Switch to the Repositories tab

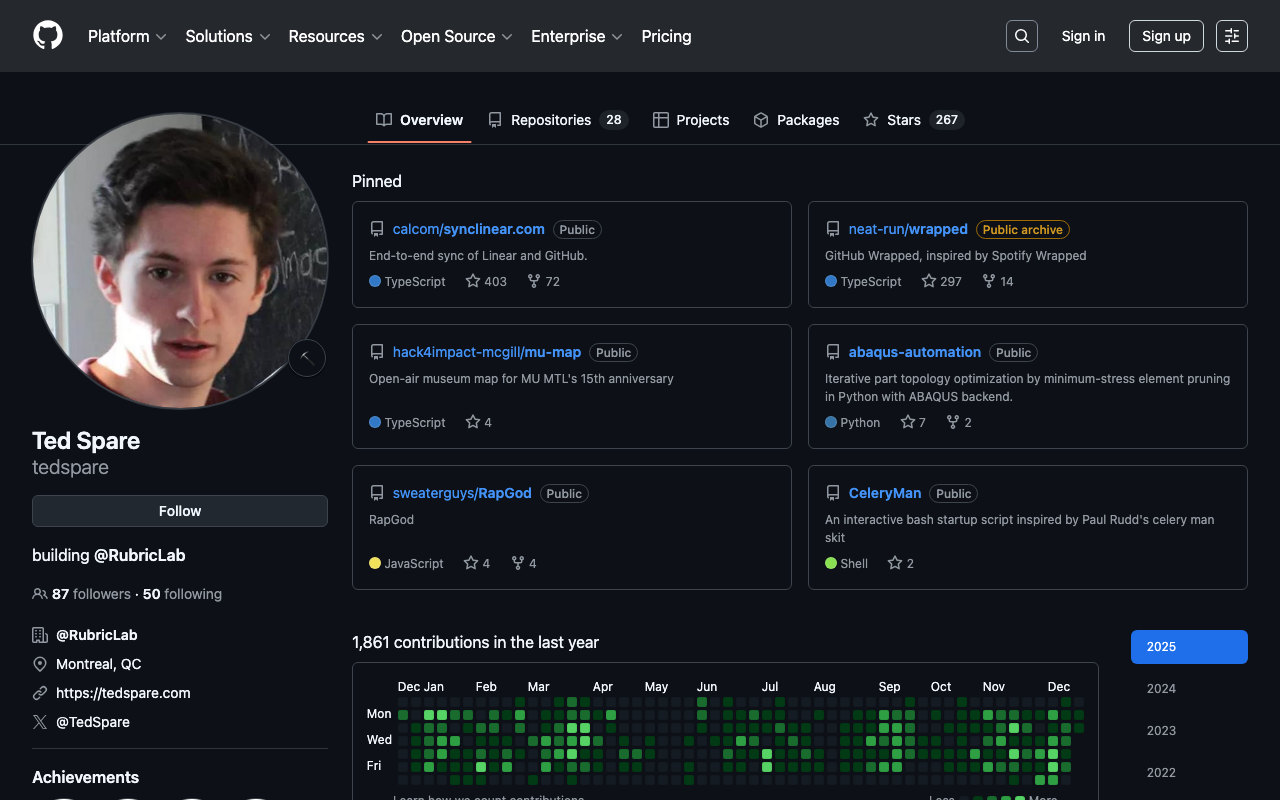[x=555, y=120]
